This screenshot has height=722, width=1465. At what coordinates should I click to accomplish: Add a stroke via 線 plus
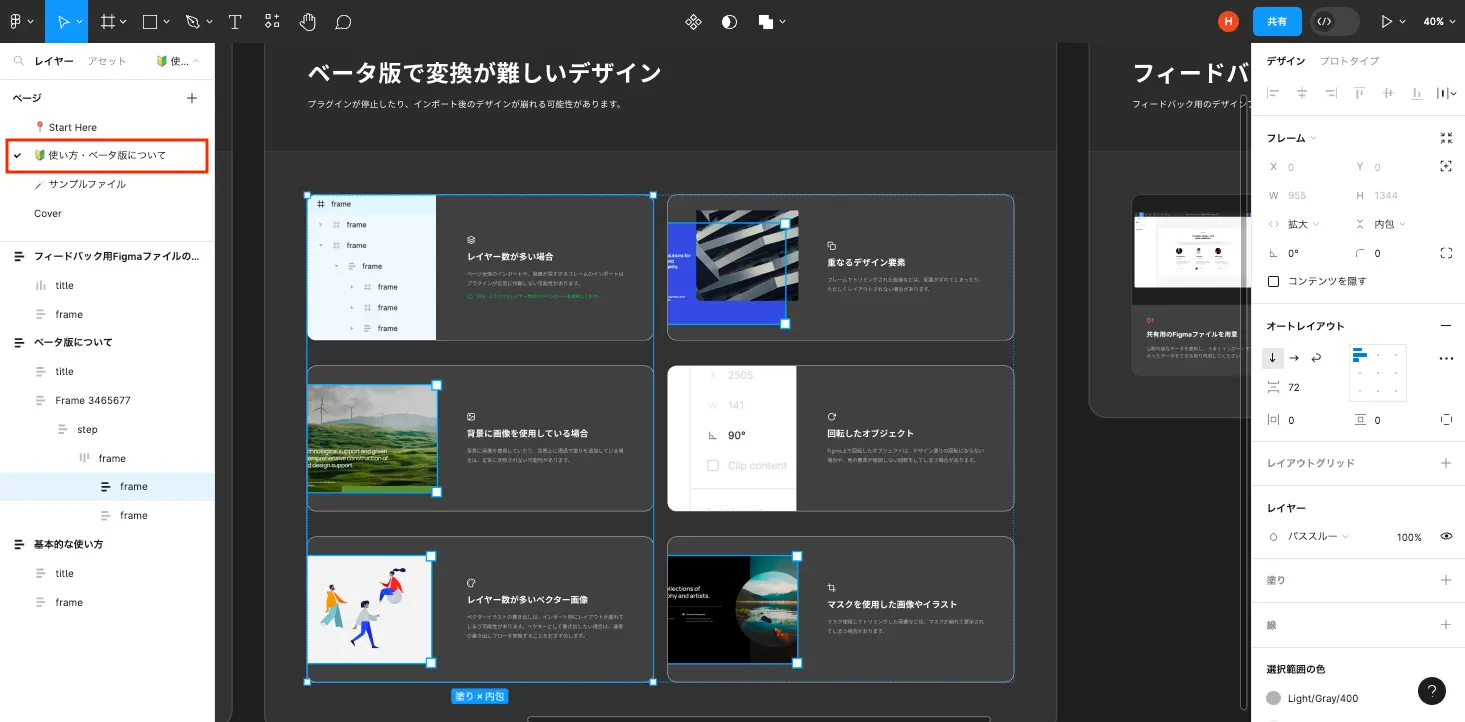click(1445, 625)
